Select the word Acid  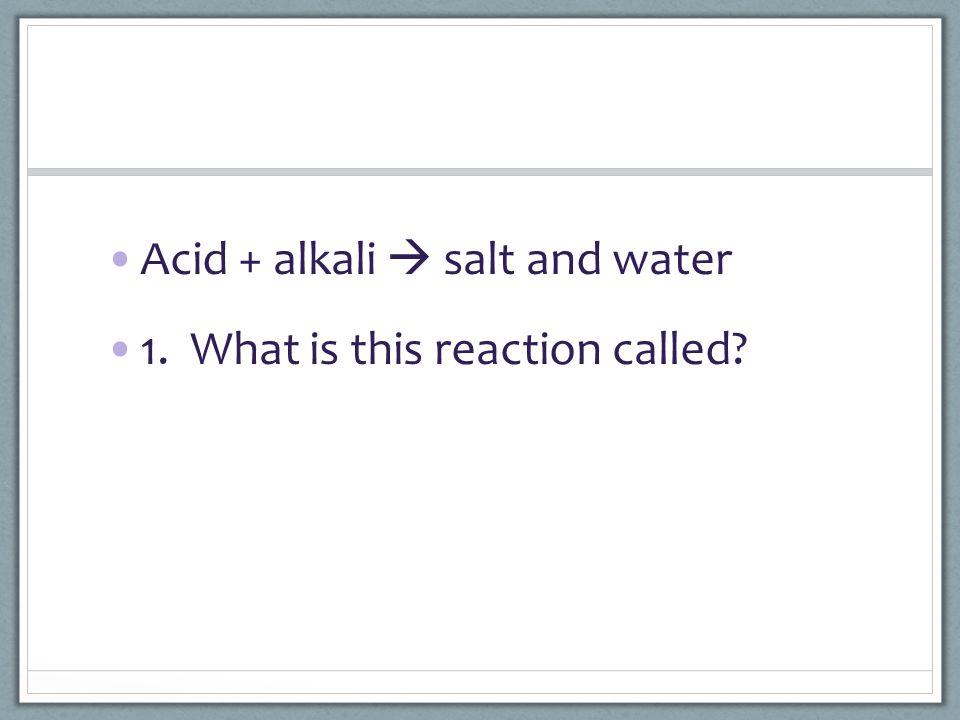pyautogui.click(x=184, y=258)
